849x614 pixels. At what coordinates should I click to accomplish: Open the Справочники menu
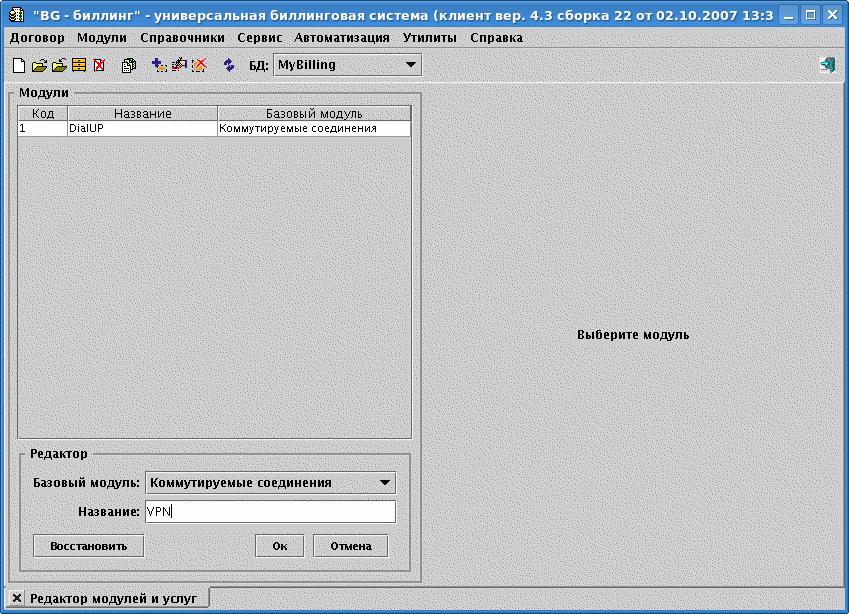click(x=182, y=37)
